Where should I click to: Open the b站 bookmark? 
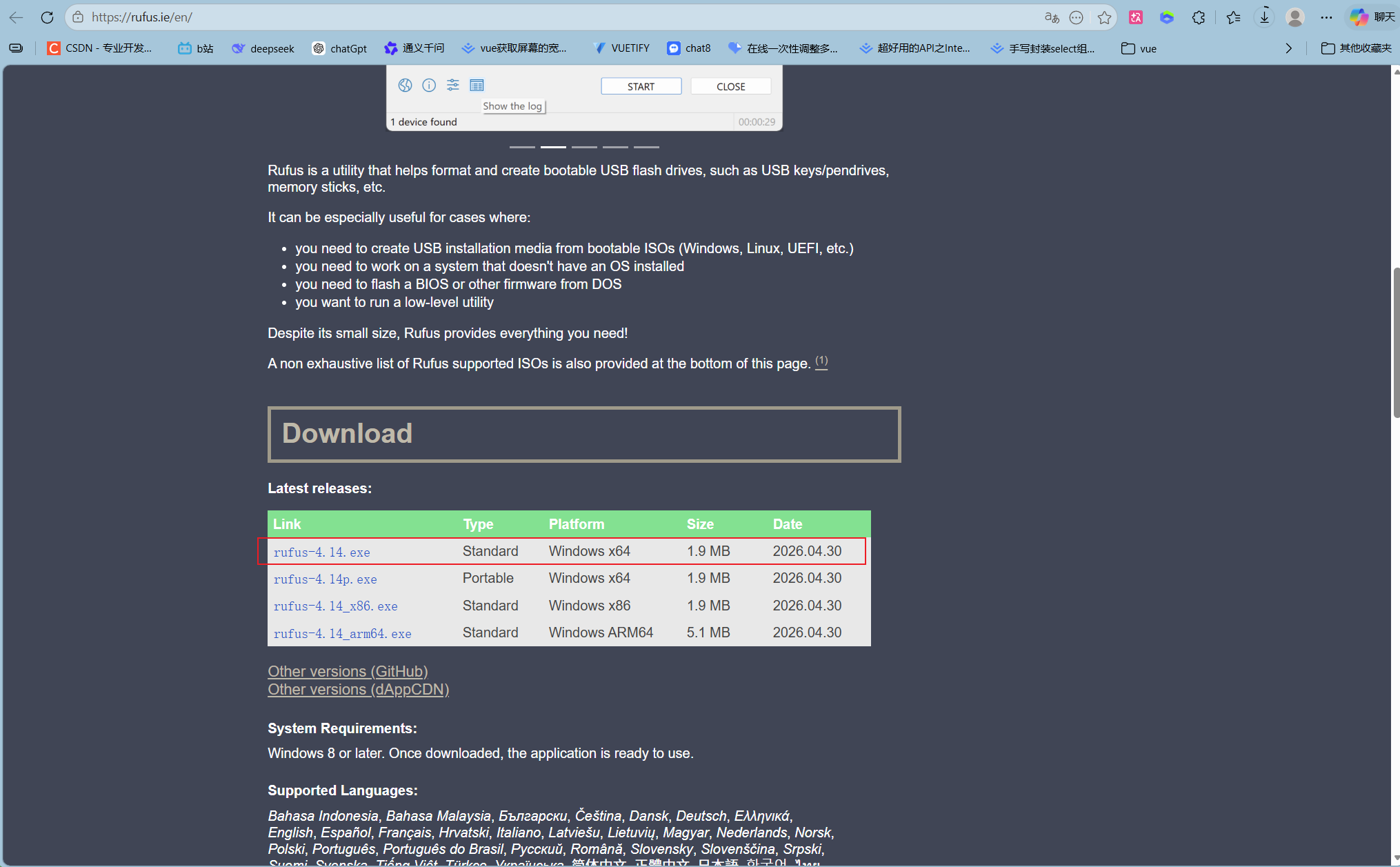[x=196, y=48]
